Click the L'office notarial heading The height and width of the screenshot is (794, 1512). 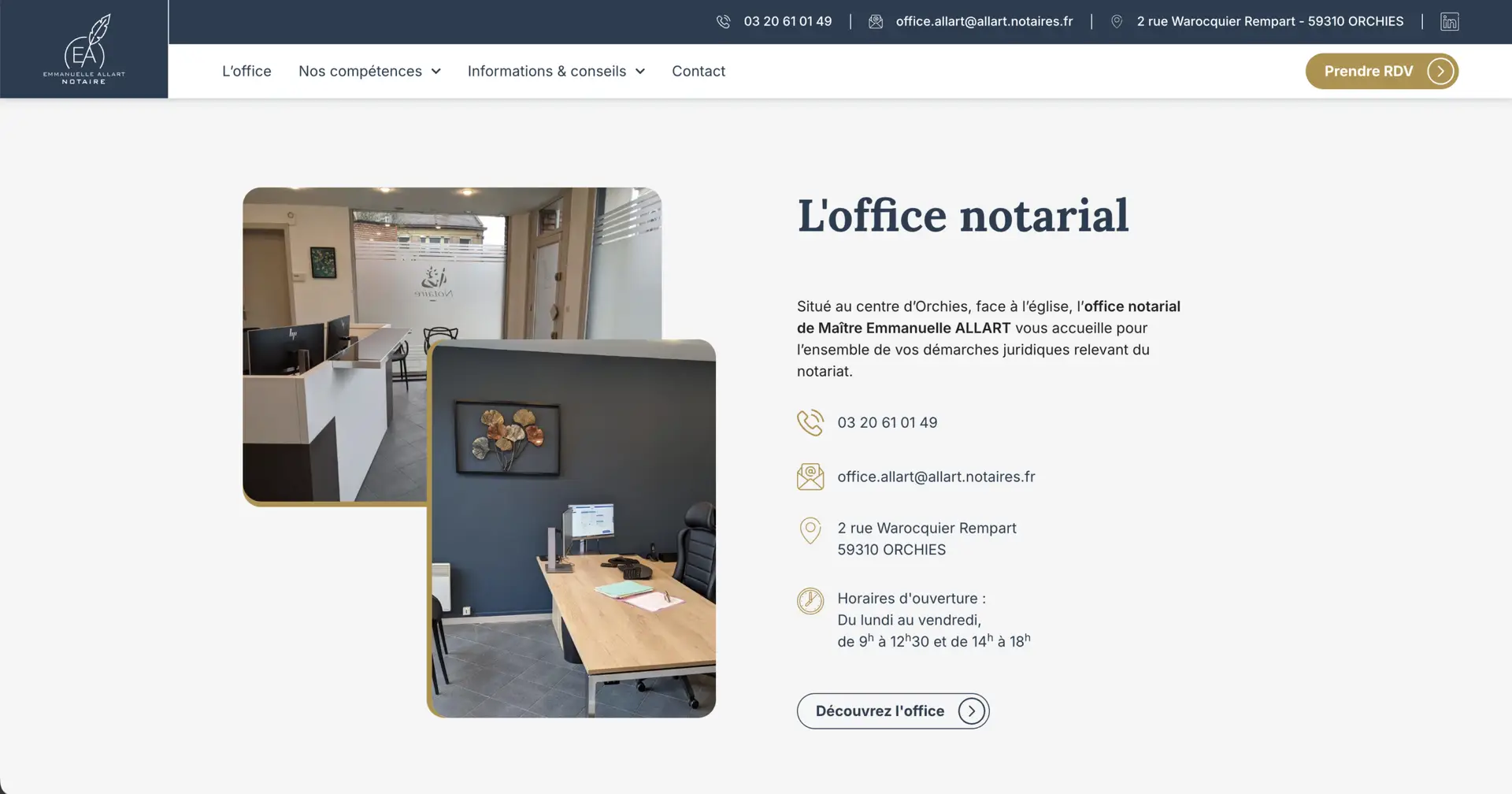963,216
